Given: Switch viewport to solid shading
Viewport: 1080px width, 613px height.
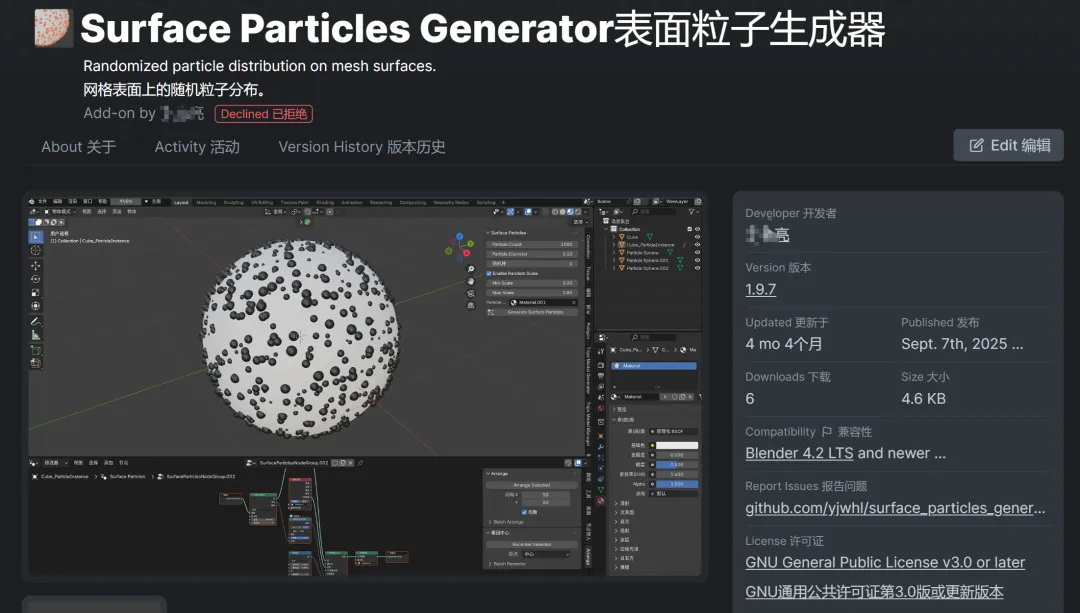Looking at the screenshot, I should [x=563, y=211].
